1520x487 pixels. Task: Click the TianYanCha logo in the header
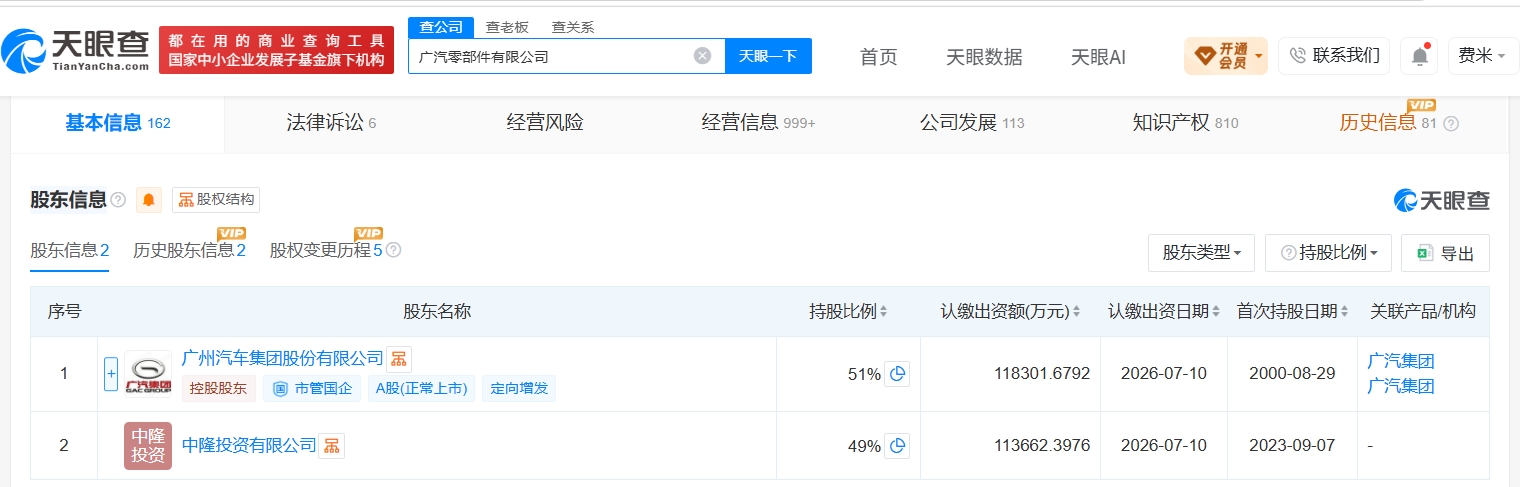[x=76, y=50]
